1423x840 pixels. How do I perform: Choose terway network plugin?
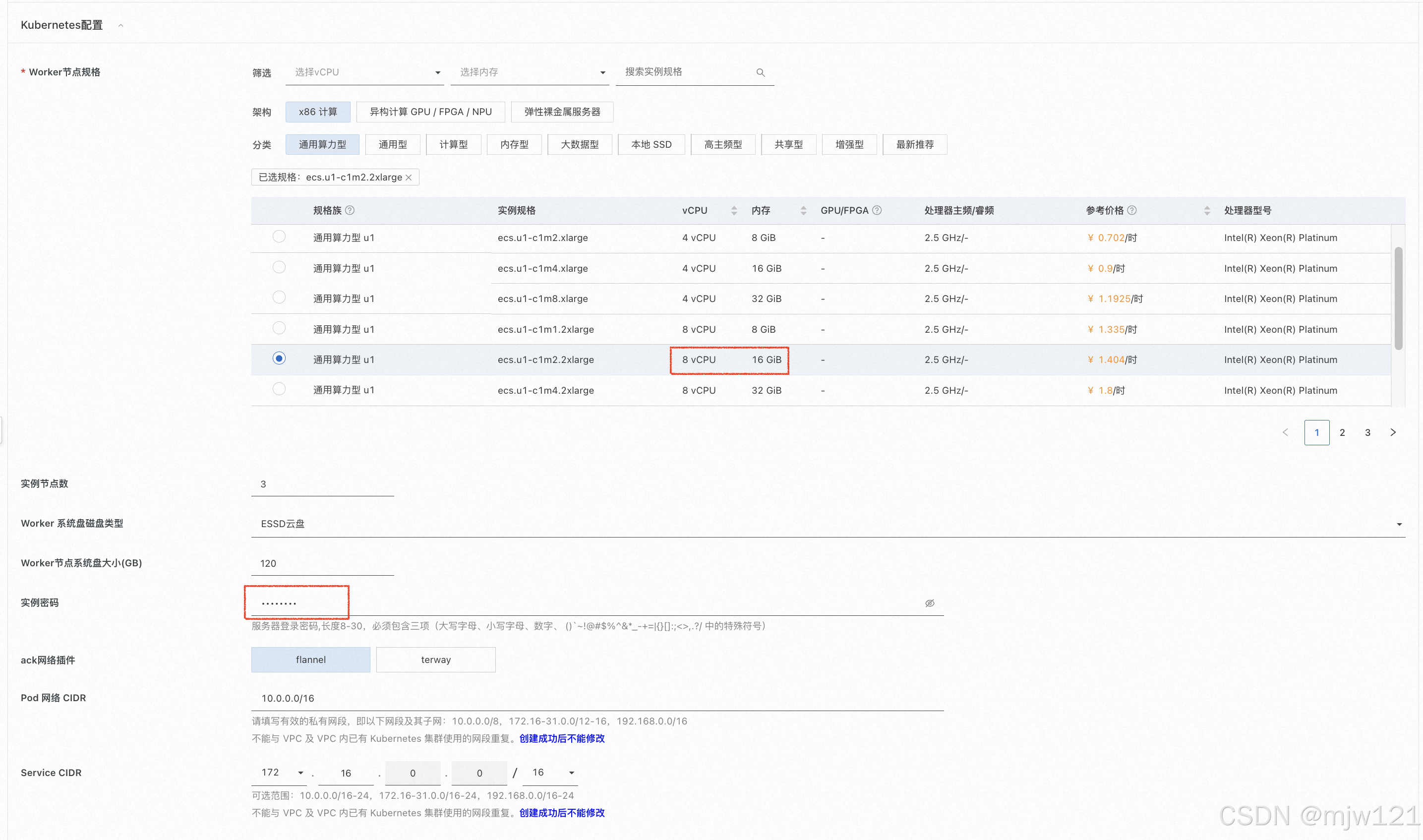(x=436, y=660)
